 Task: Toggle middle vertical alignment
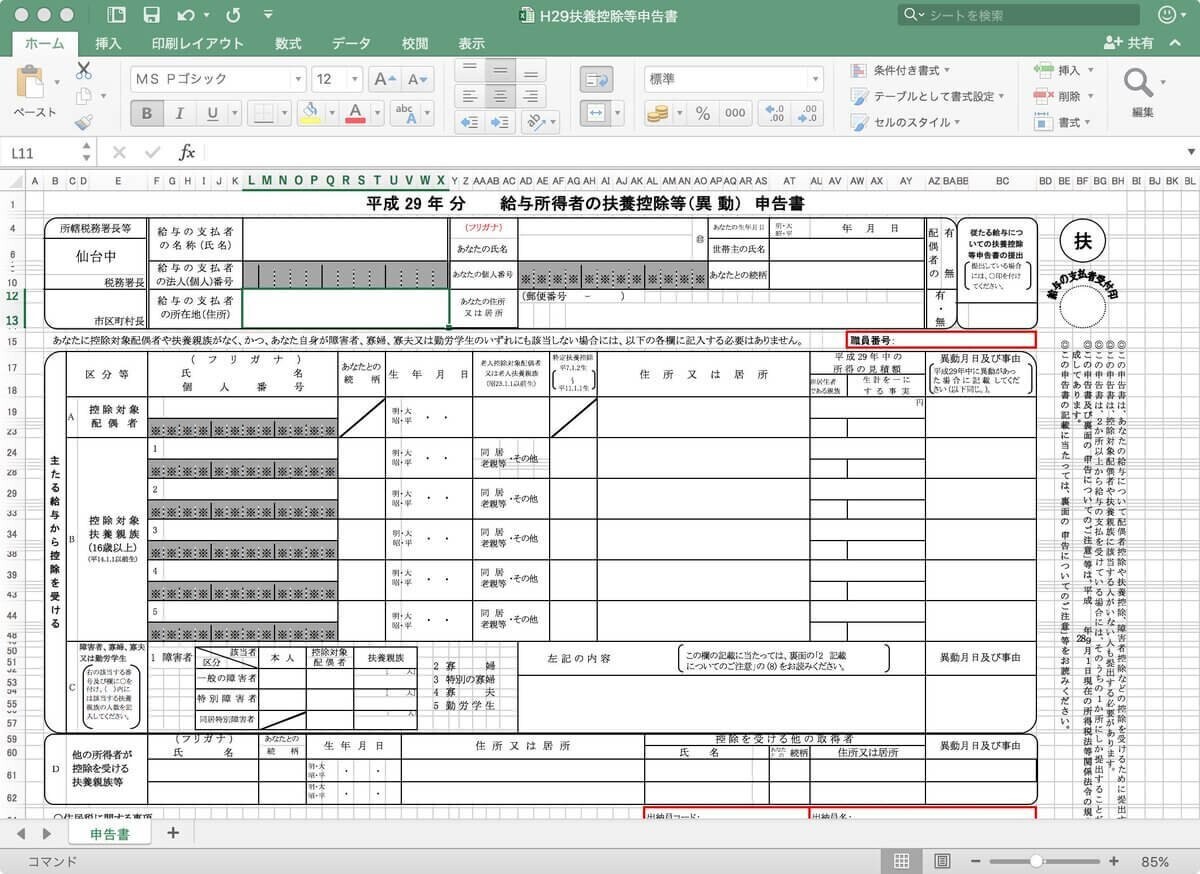(x=501, y=70)
